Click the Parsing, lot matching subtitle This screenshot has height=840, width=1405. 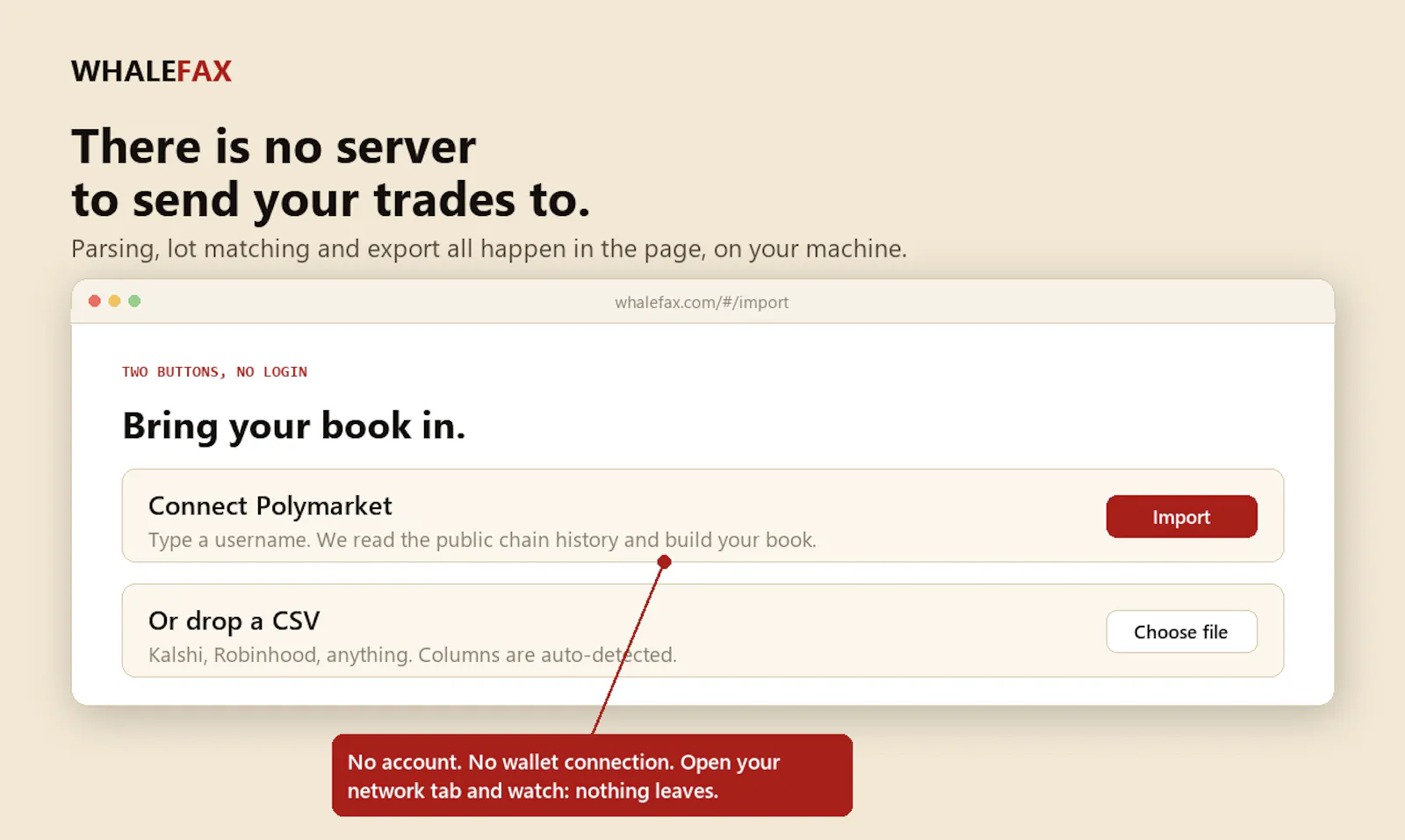[489, 249]
